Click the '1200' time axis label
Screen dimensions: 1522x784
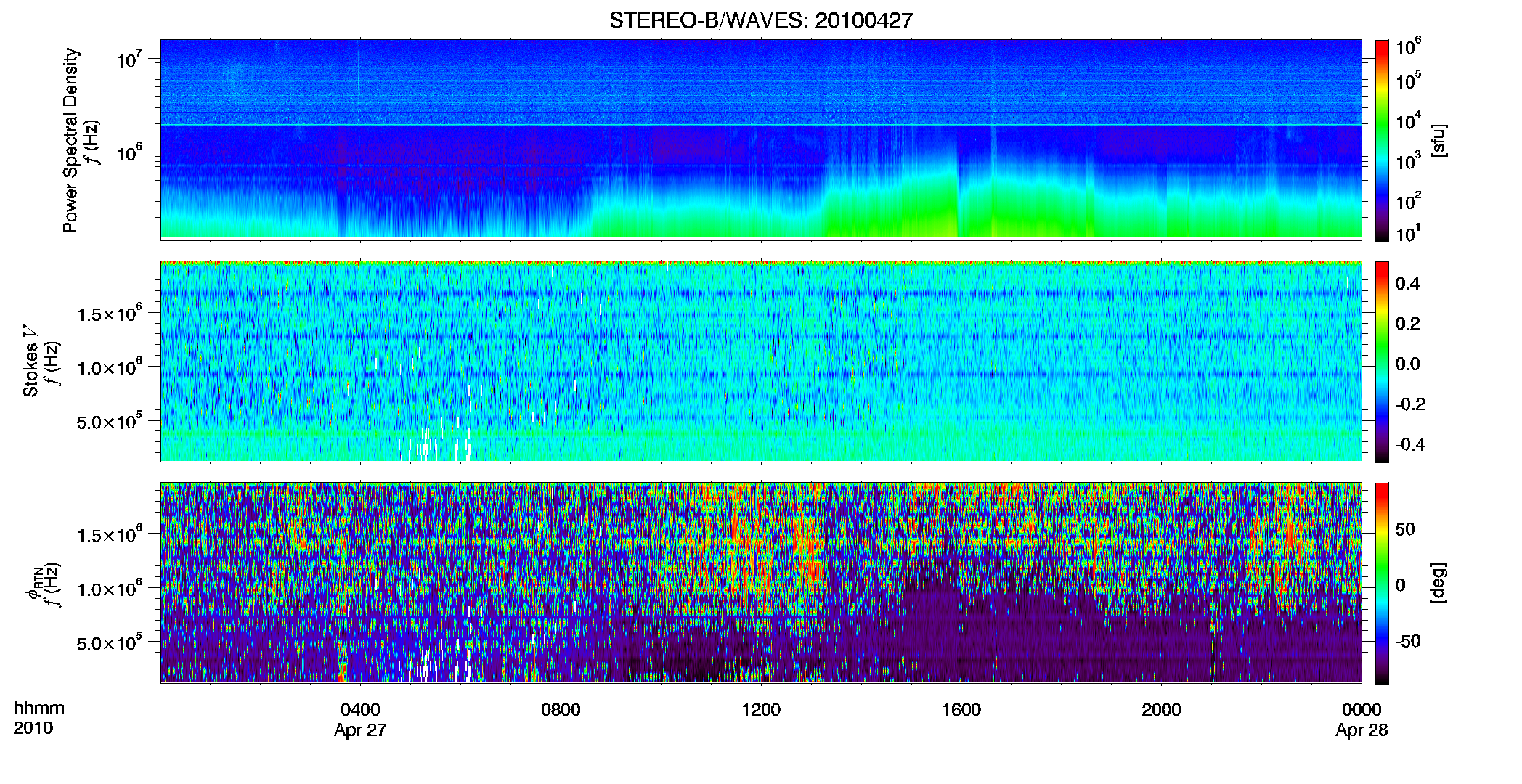(x=761, y=710)
